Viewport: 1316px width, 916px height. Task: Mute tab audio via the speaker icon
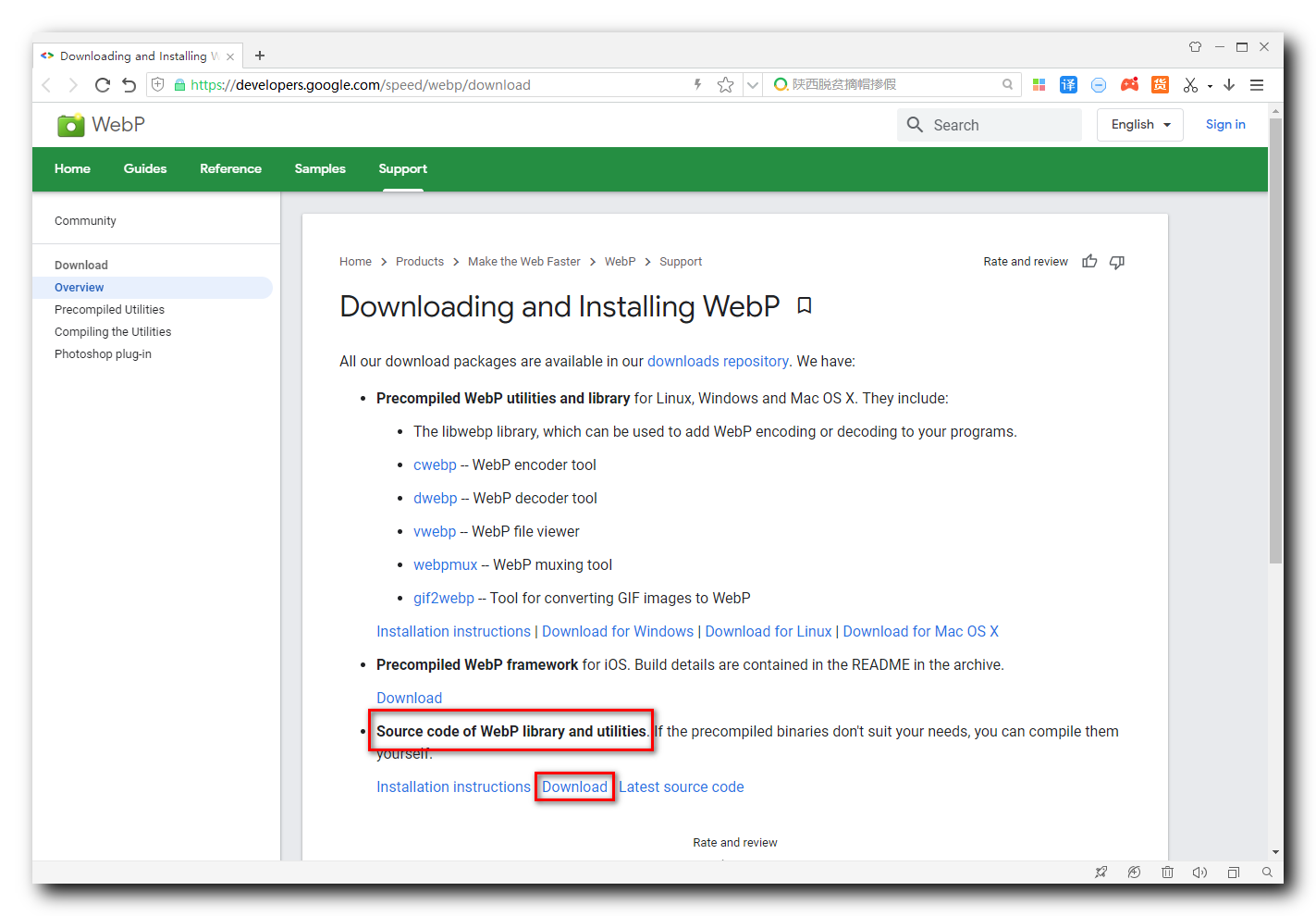point(1199,873)
